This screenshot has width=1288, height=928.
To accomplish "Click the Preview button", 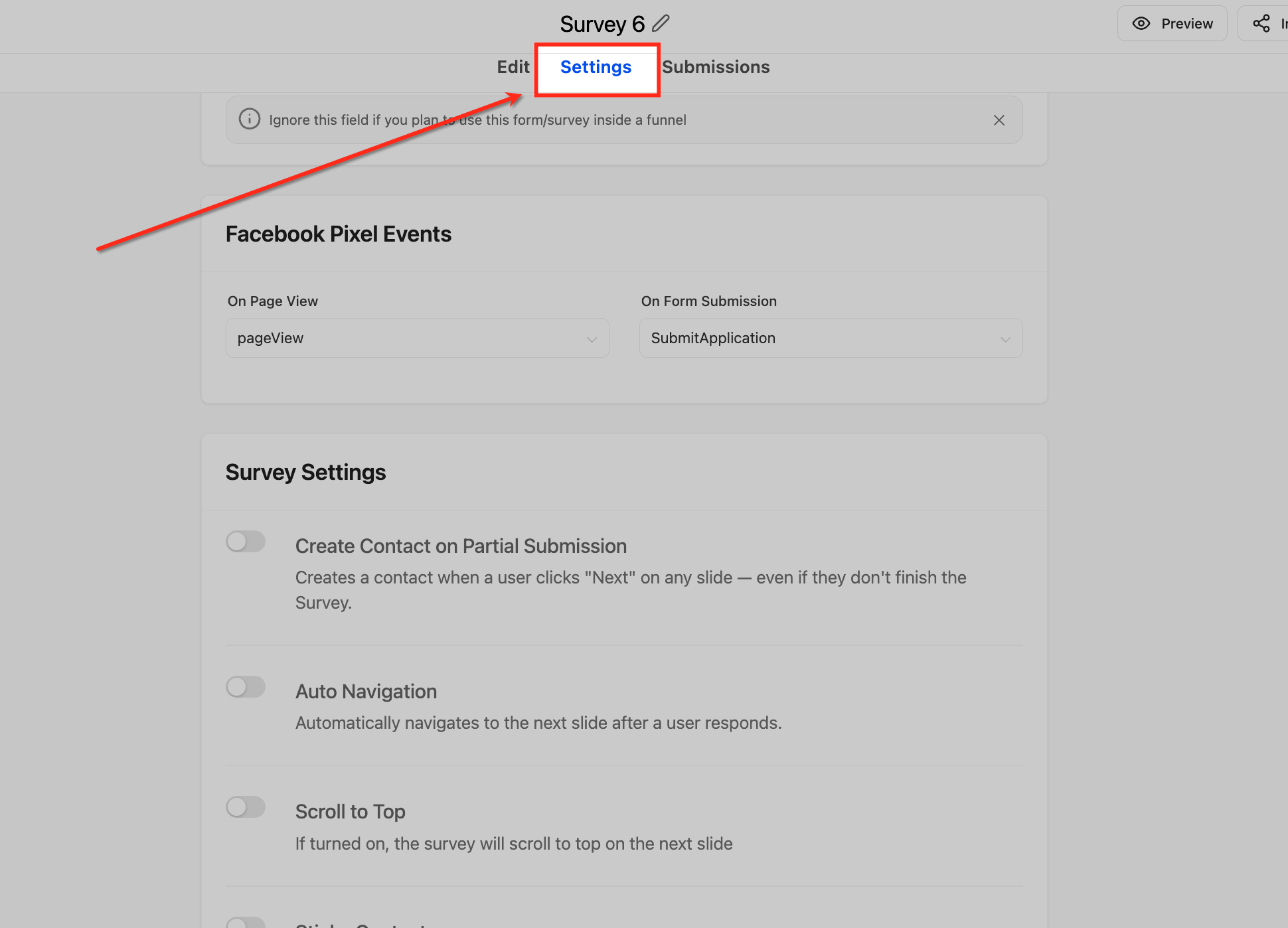I will tap(1172, 23).
